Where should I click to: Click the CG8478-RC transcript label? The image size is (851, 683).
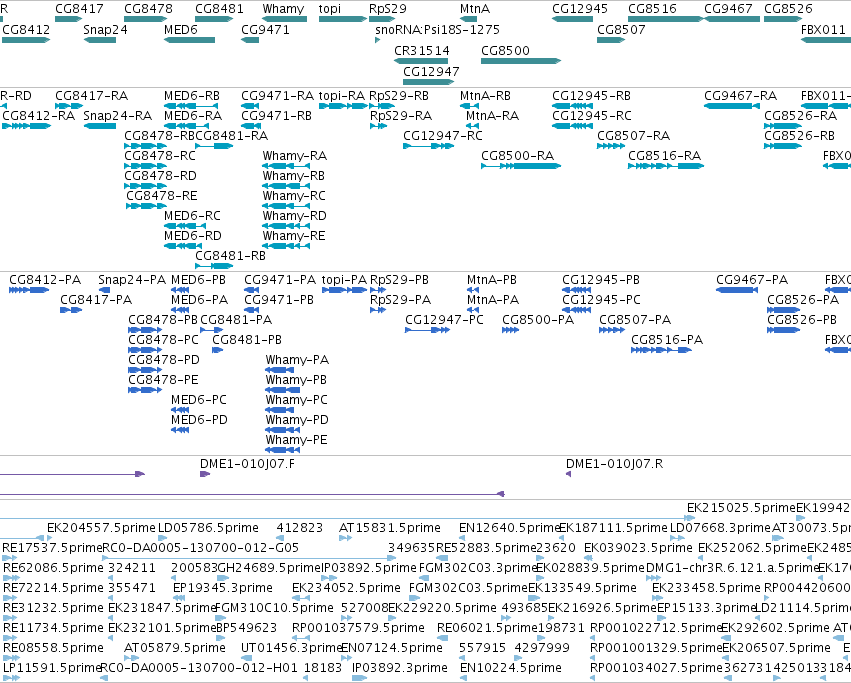[x=160, y=156]
